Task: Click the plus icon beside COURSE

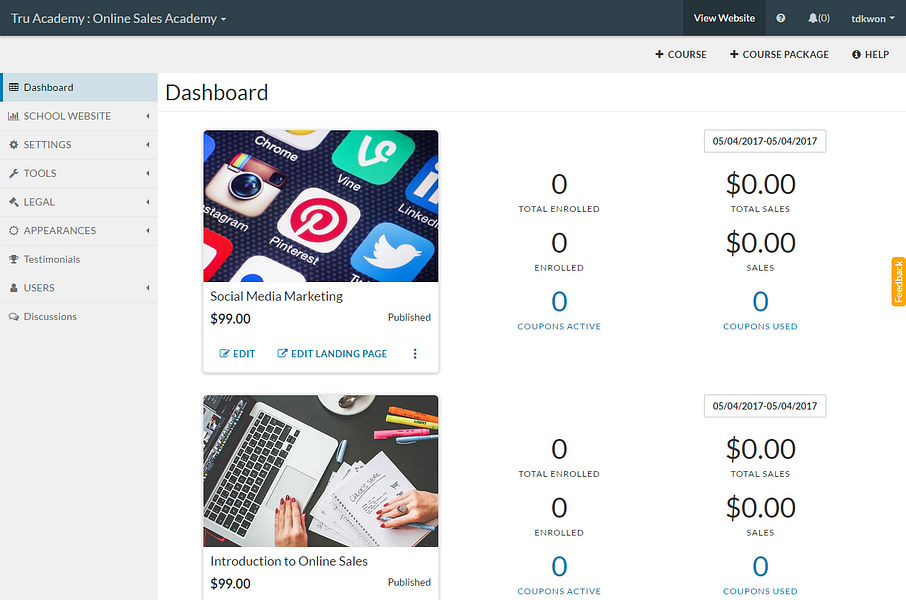Action: coord(659,54)
